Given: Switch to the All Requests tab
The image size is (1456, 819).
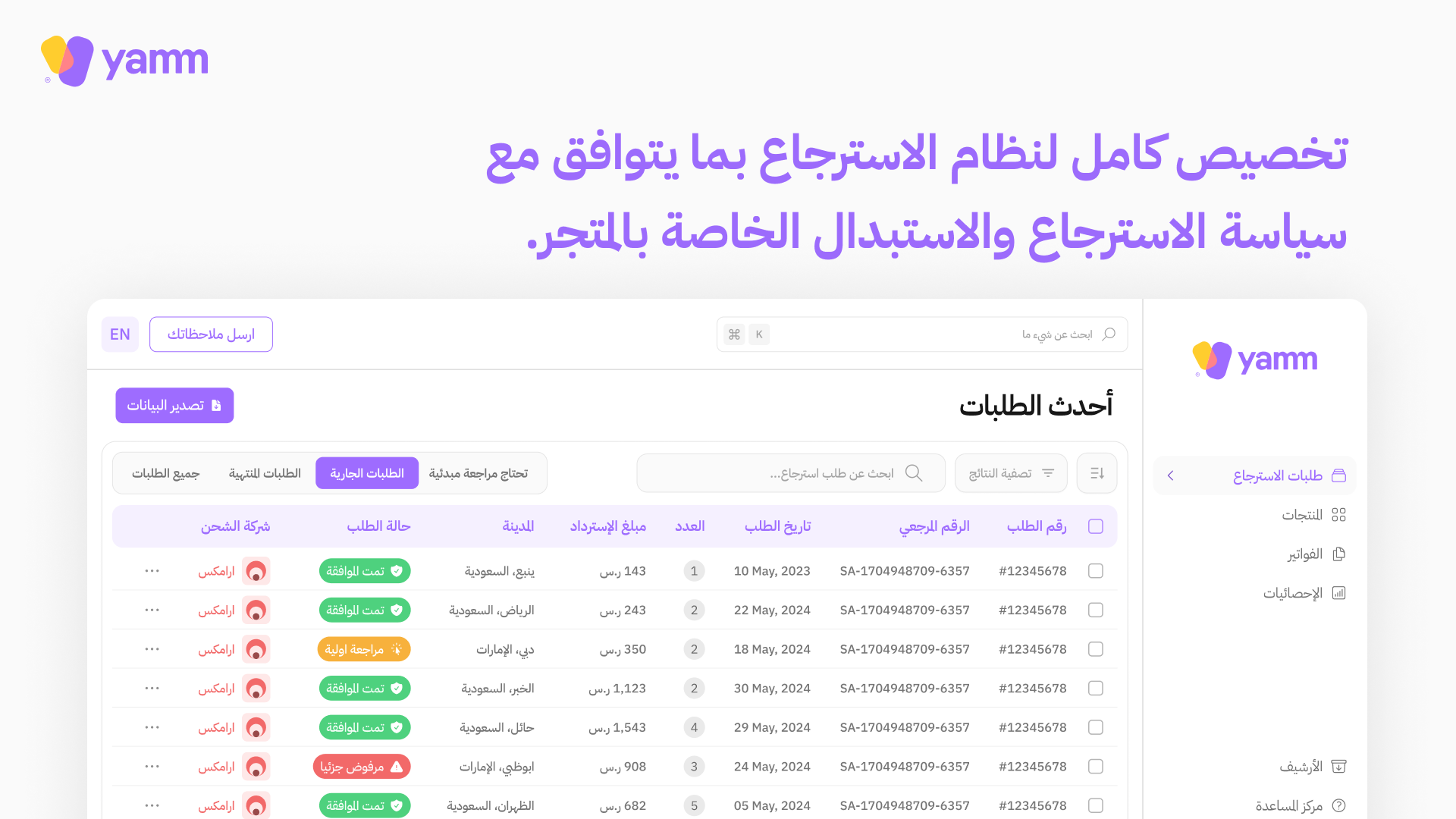Looking at the screenshot, I should (165, 473).
